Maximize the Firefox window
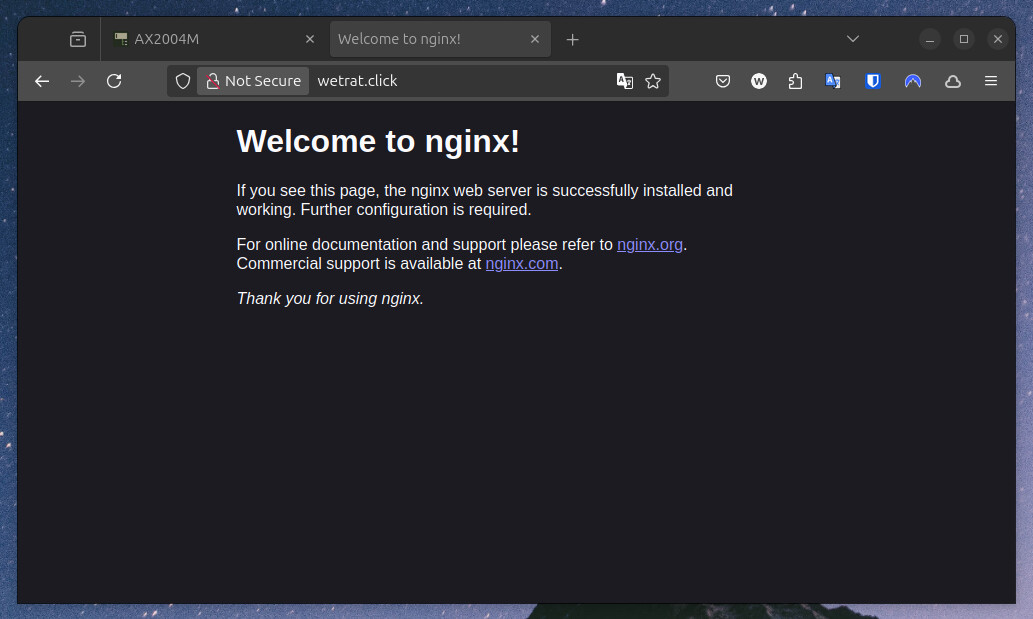 964,40
